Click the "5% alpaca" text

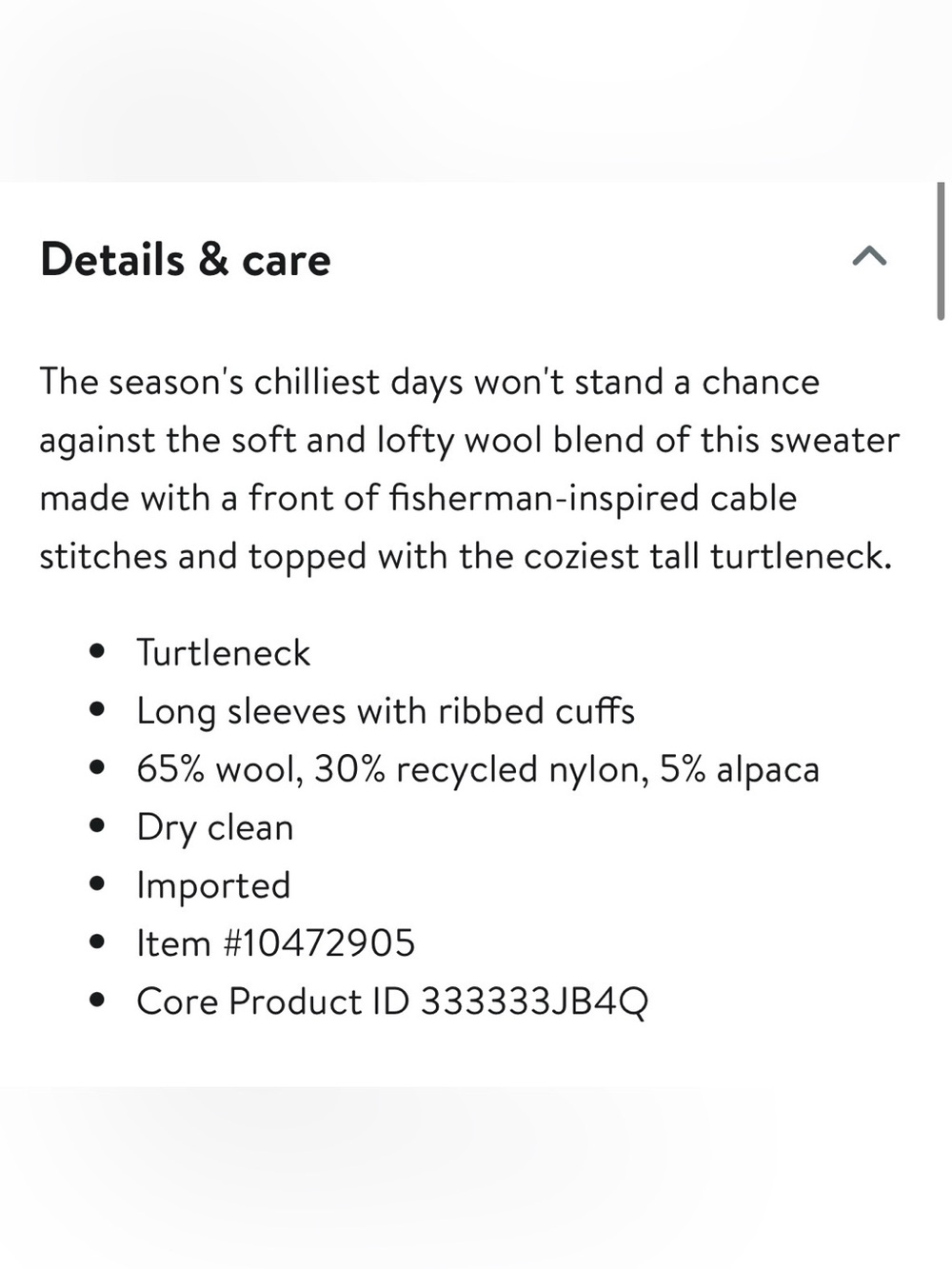coord(740,769)
